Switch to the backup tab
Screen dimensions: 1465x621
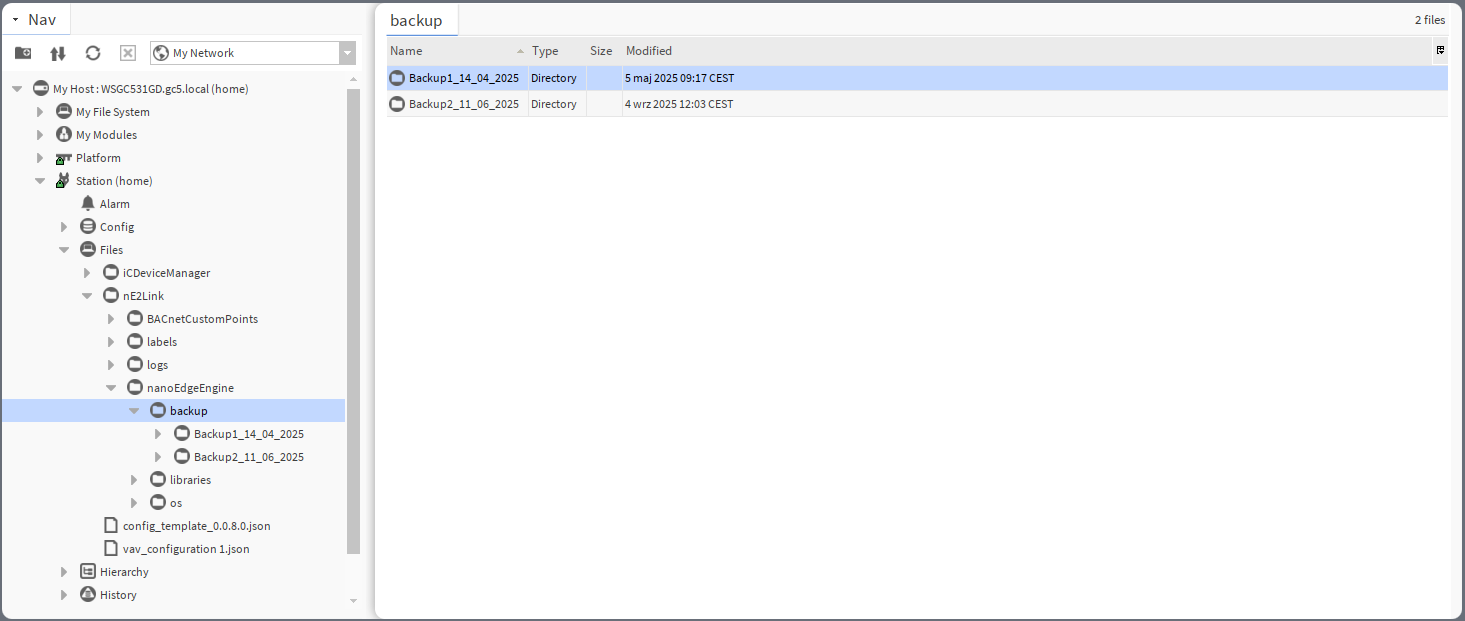pos(416,21)
